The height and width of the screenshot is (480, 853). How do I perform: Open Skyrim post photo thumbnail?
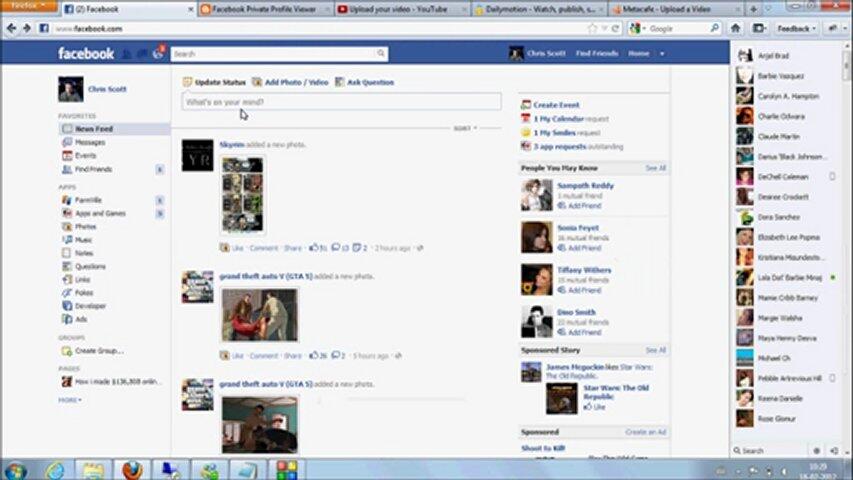click(243, 195)
